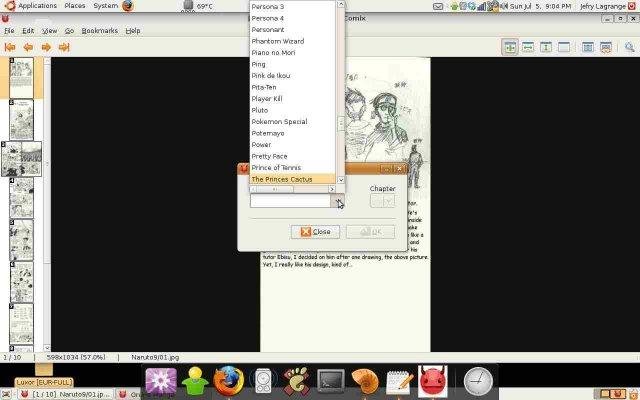Go to next page arrow
640x400 pixels.
(46, 47)
